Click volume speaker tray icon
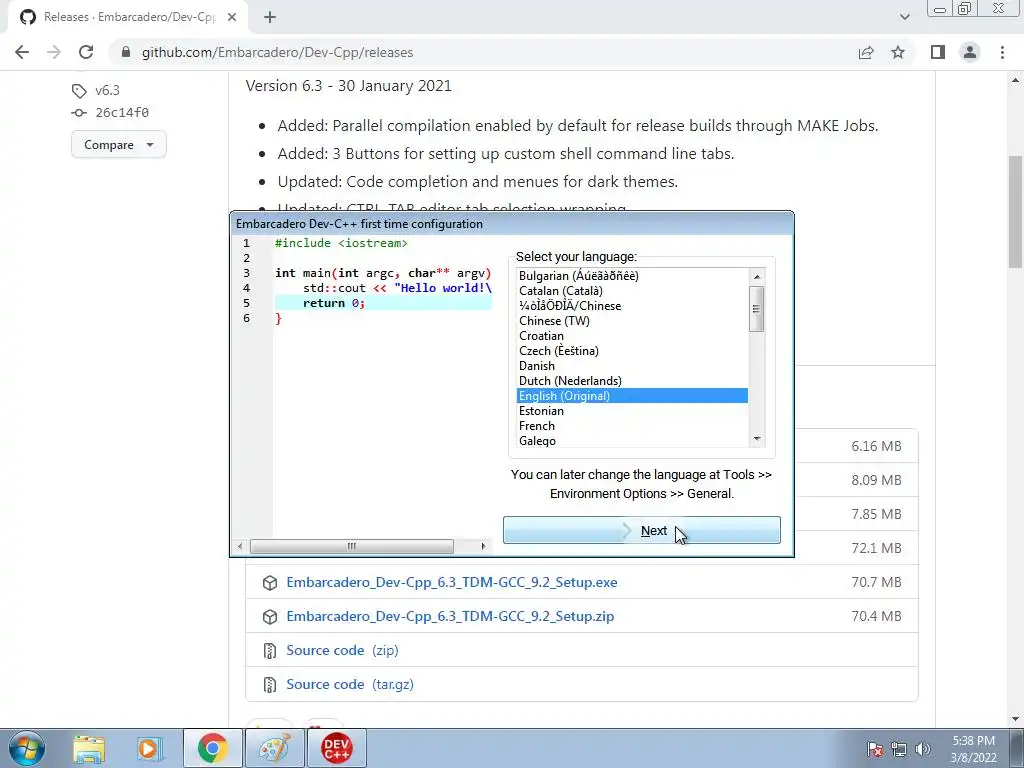The width and height of the screenshot is (1024, 768). tap(923, 750)
